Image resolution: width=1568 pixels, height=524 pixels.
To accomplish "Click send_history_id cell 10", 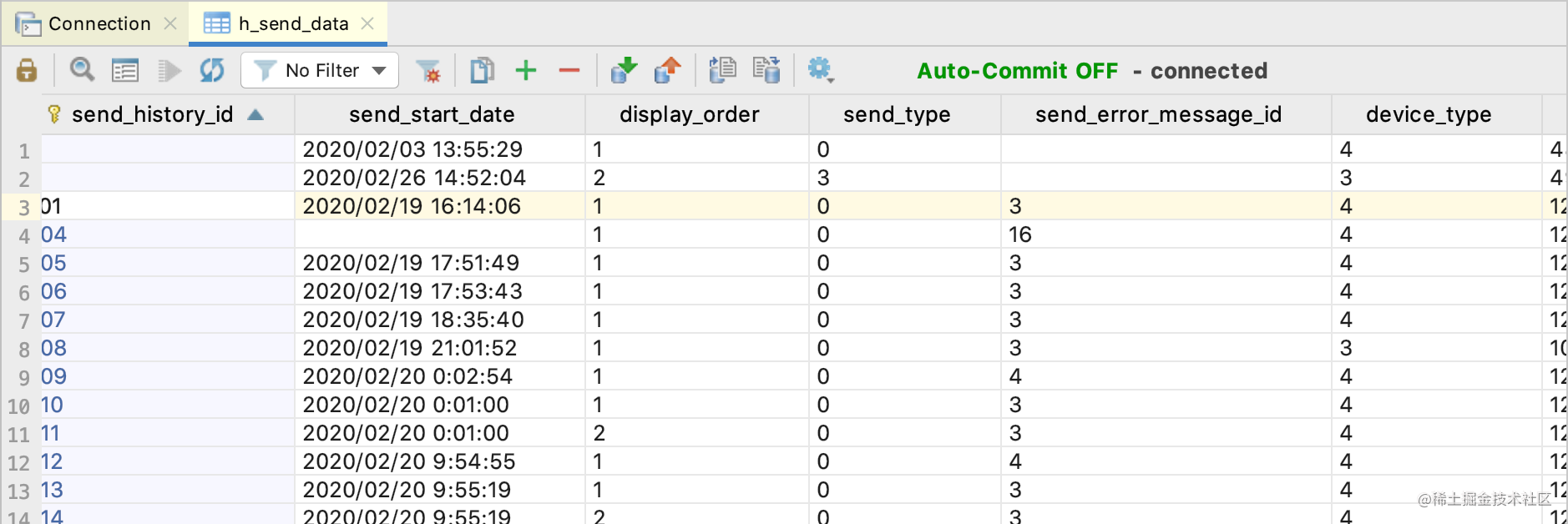I will (x=167, y=405).
